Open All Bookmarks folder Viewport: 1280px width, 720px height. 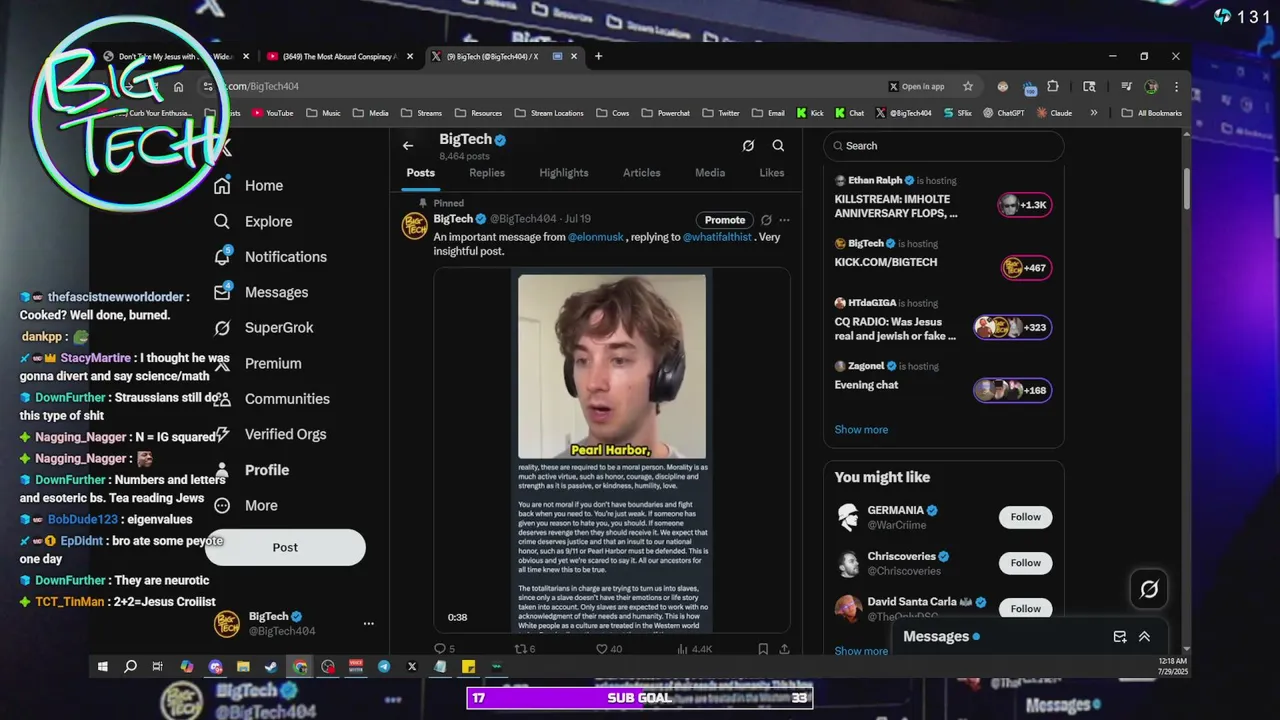point(1152,113)
